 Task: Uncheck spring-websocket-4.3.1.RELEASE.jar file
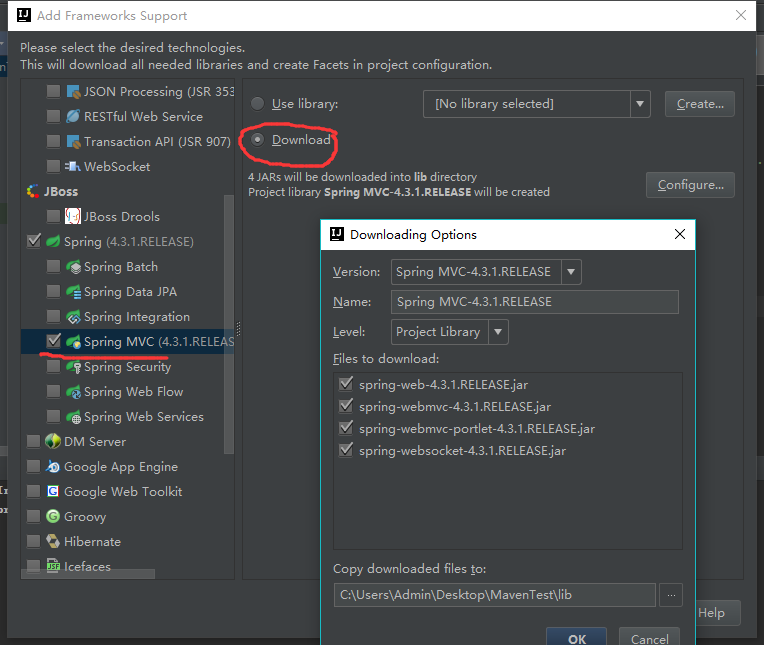(346, 450)
